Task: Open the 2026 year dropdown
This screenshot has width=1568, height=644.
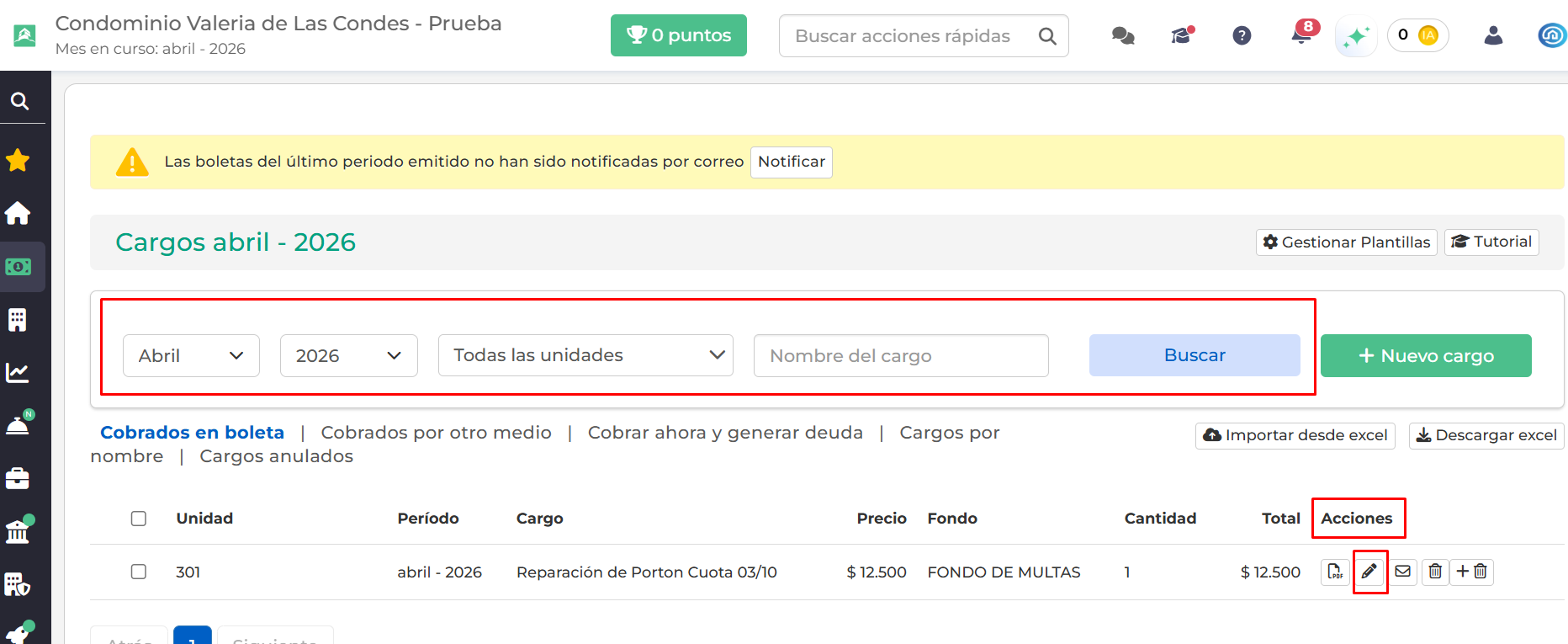Action: click(348, 355)
